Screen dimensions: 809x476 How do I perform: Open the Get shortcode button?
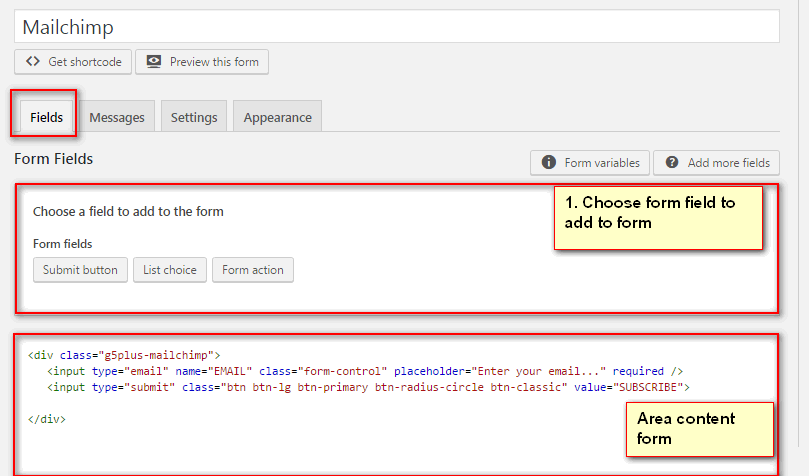point(73,62)
